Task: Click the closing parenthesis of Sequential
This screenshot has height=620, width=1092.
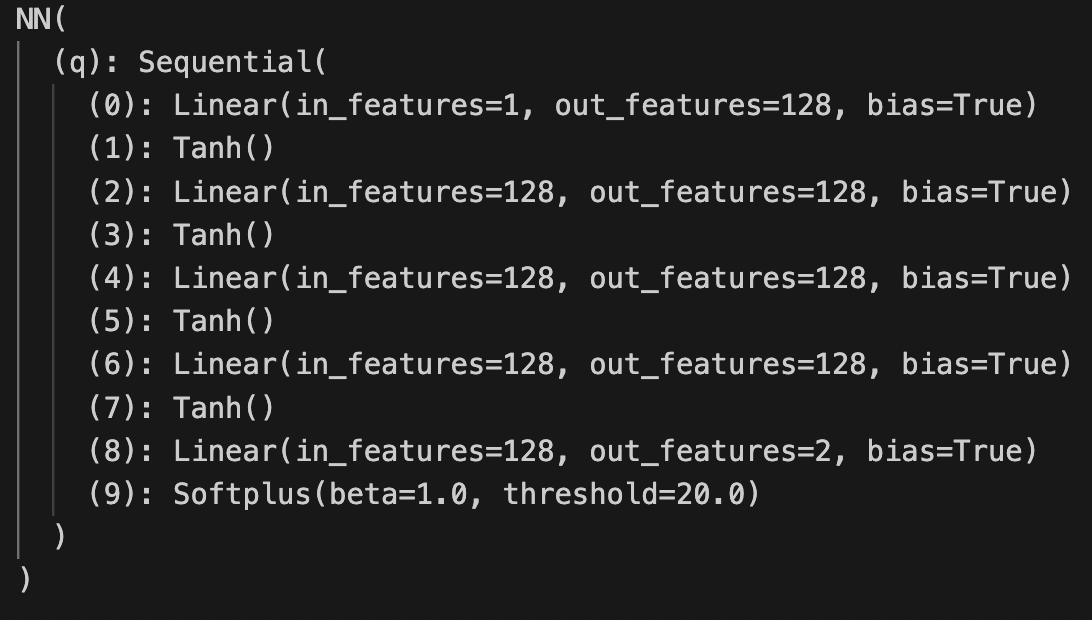Action: (x=60, y=537)
